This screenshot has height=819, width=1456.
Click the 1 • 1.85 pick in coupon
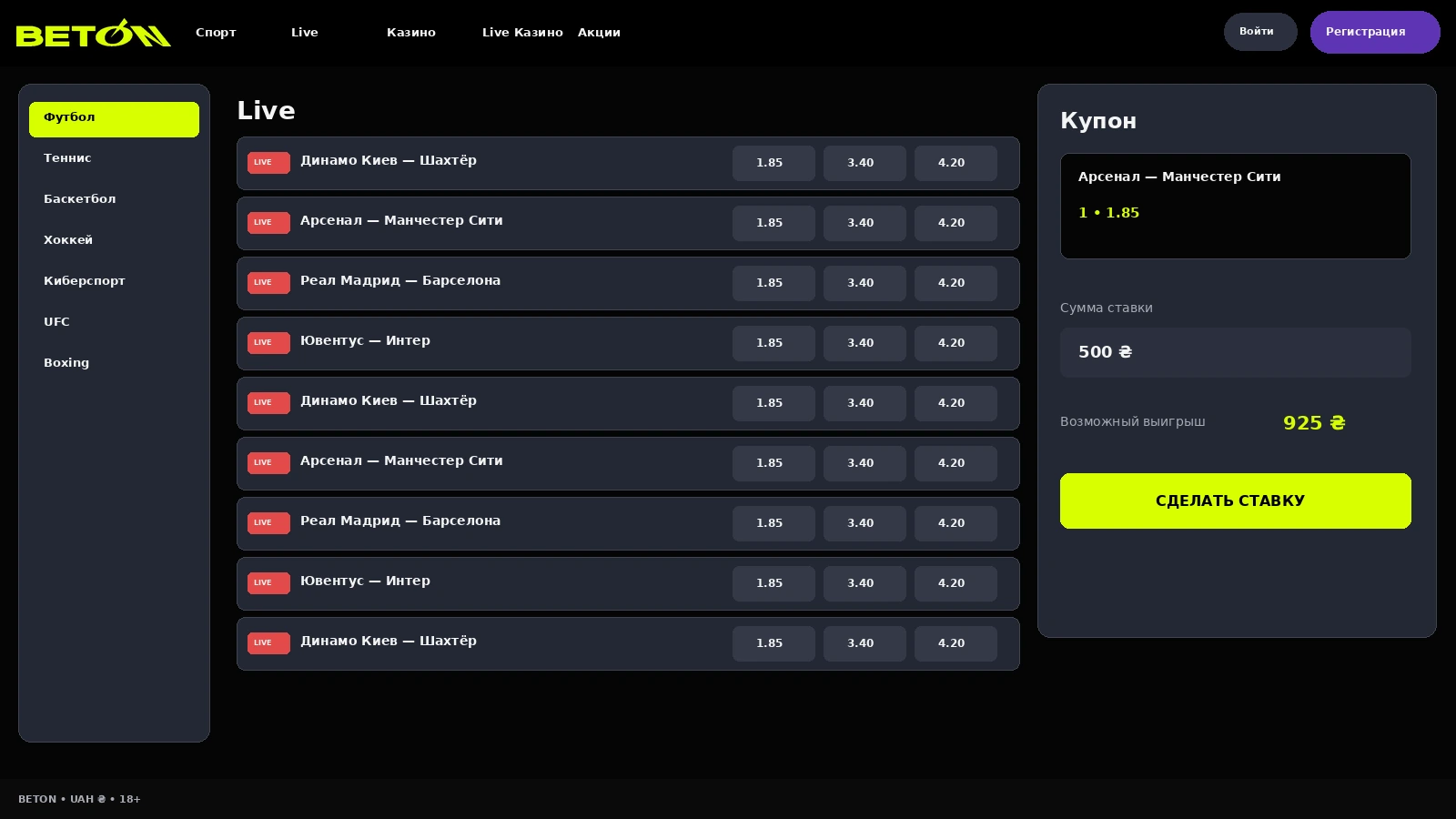click(x=1108, y=213)
